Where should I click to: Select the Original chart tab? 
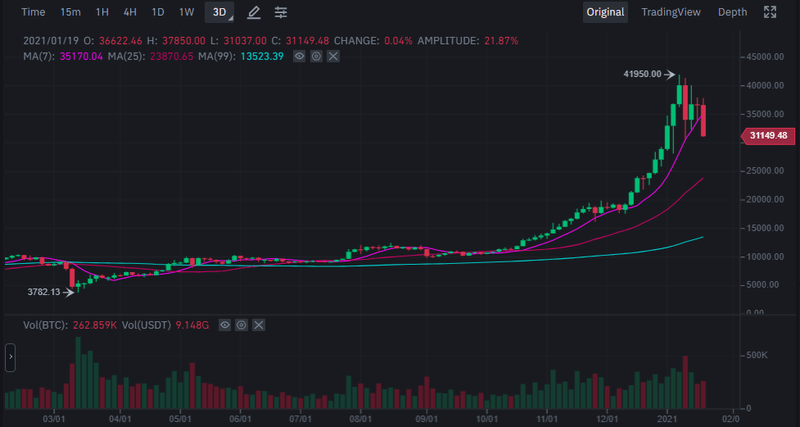click(x=605, y=12)
